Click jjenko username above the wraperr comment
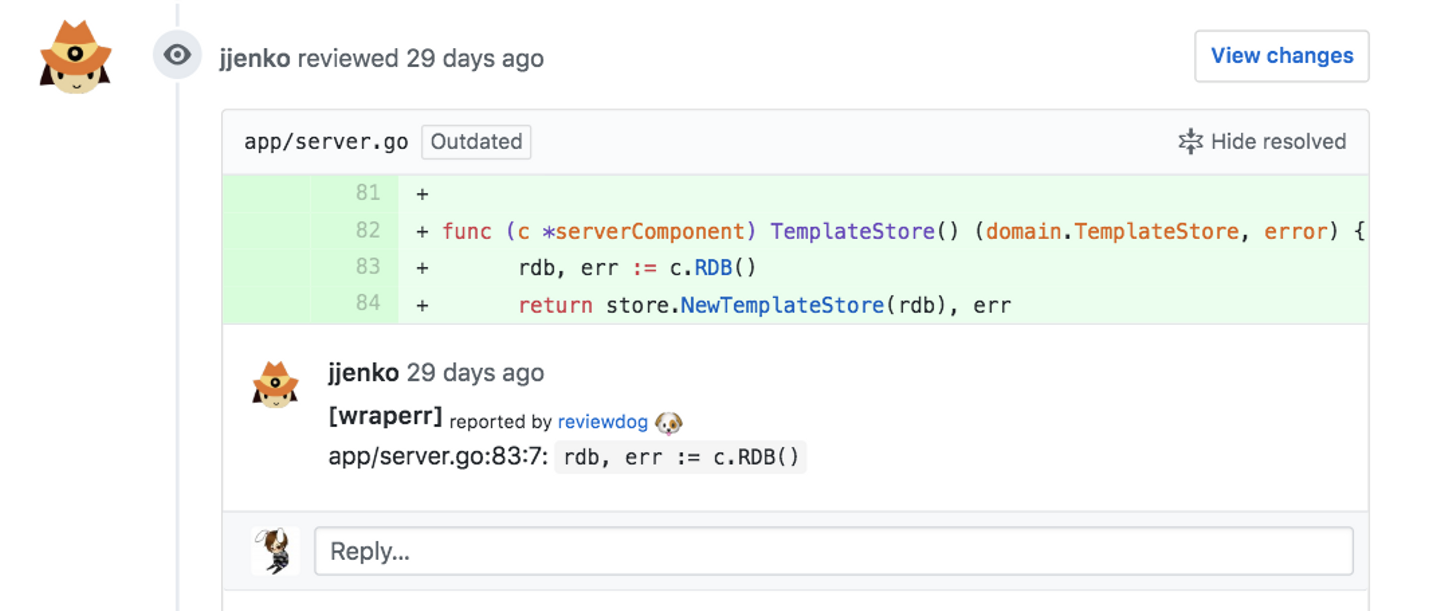Screen dimensions: 1440x611 [x=363, y=373]
